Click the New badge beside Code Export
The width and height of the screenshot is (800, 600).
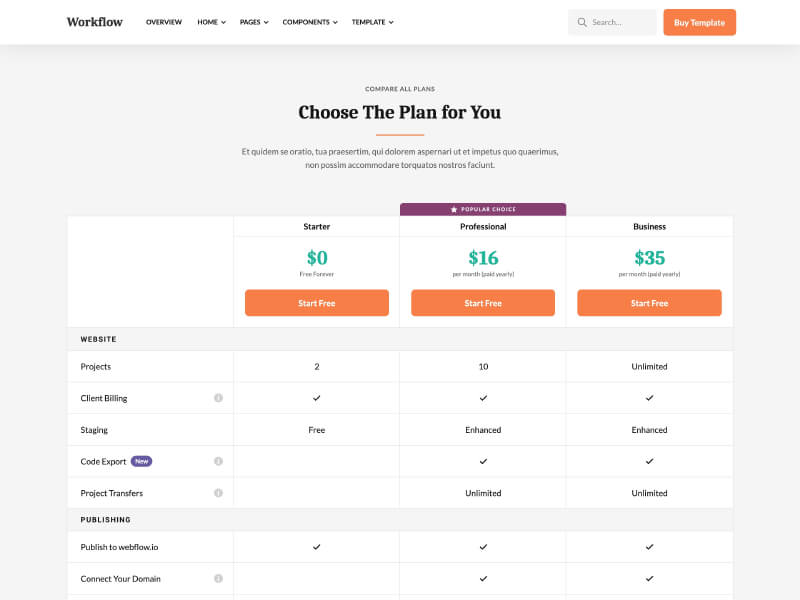pos(141,461)
